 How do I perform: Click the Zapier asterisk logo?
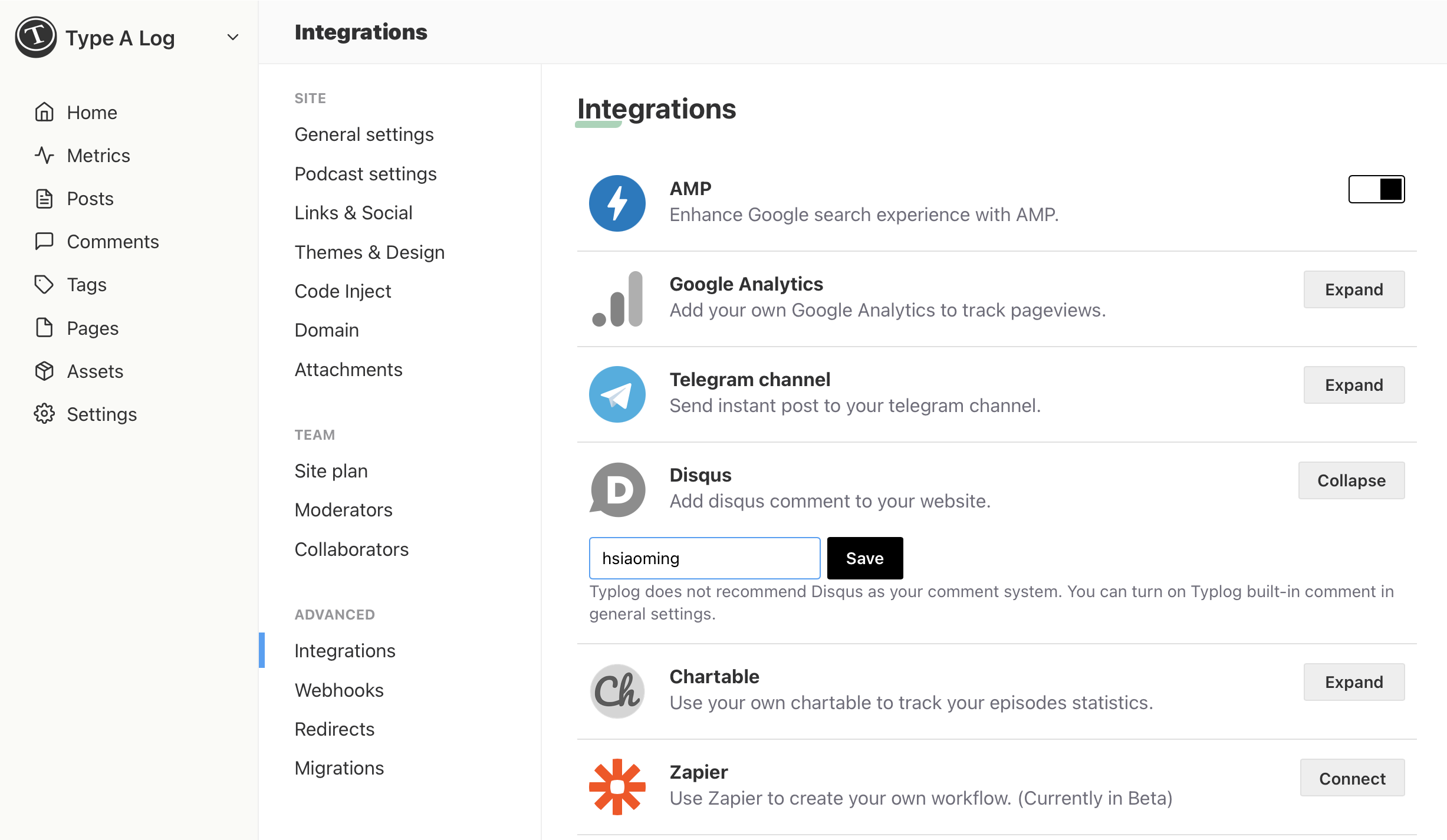pos(617,786)
